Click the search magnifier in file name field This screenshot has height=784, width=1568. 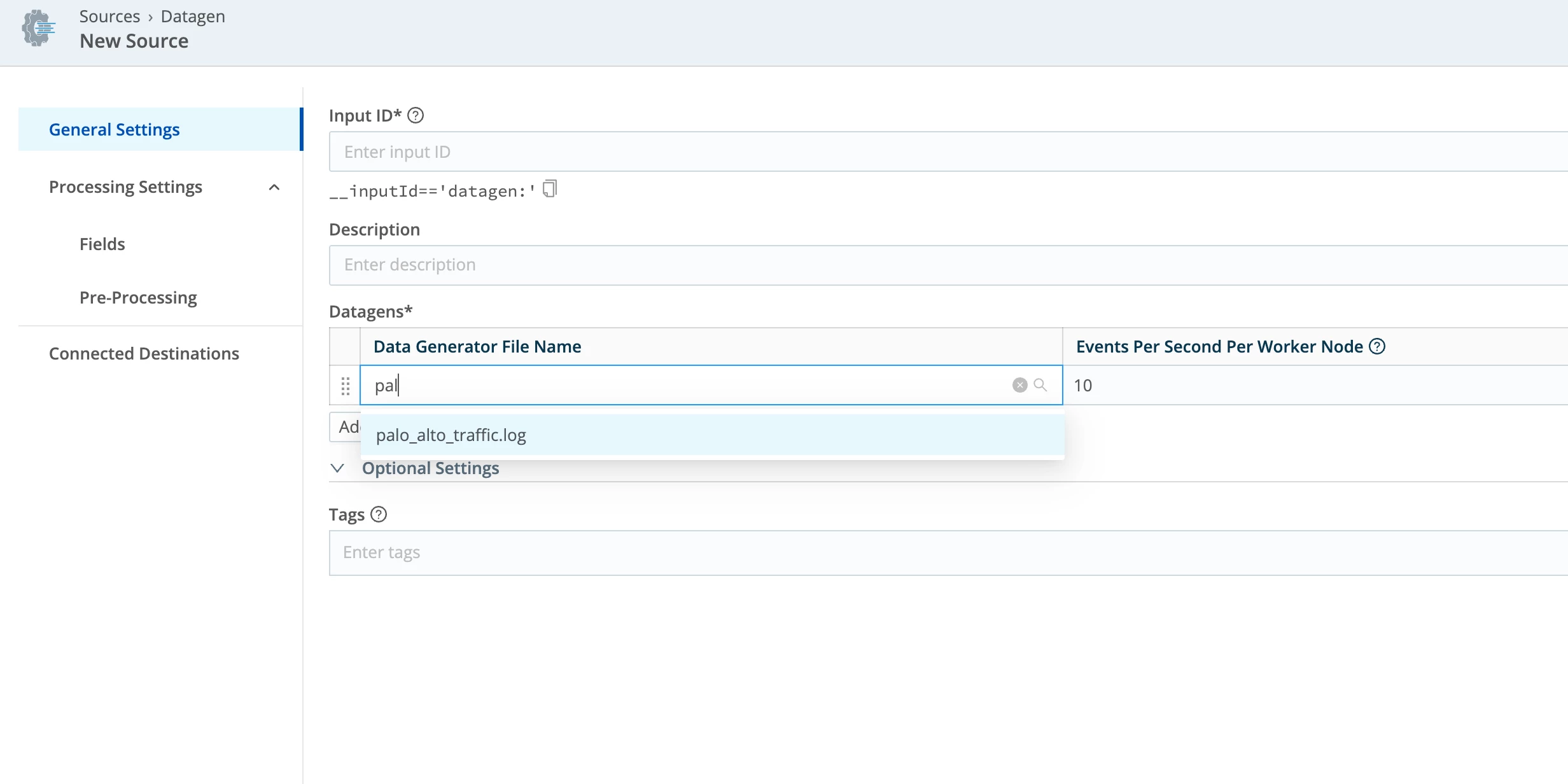pyautogui.click(x=1040, y=385)
